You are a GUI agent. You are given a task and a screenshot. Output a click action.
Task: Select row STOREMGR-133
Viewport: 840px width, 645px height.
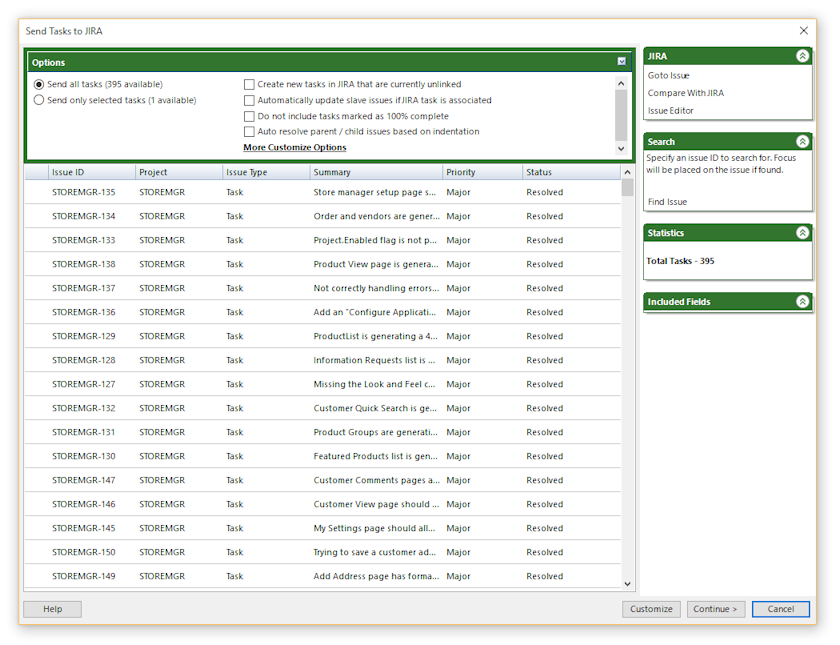[x=322, y=240]
